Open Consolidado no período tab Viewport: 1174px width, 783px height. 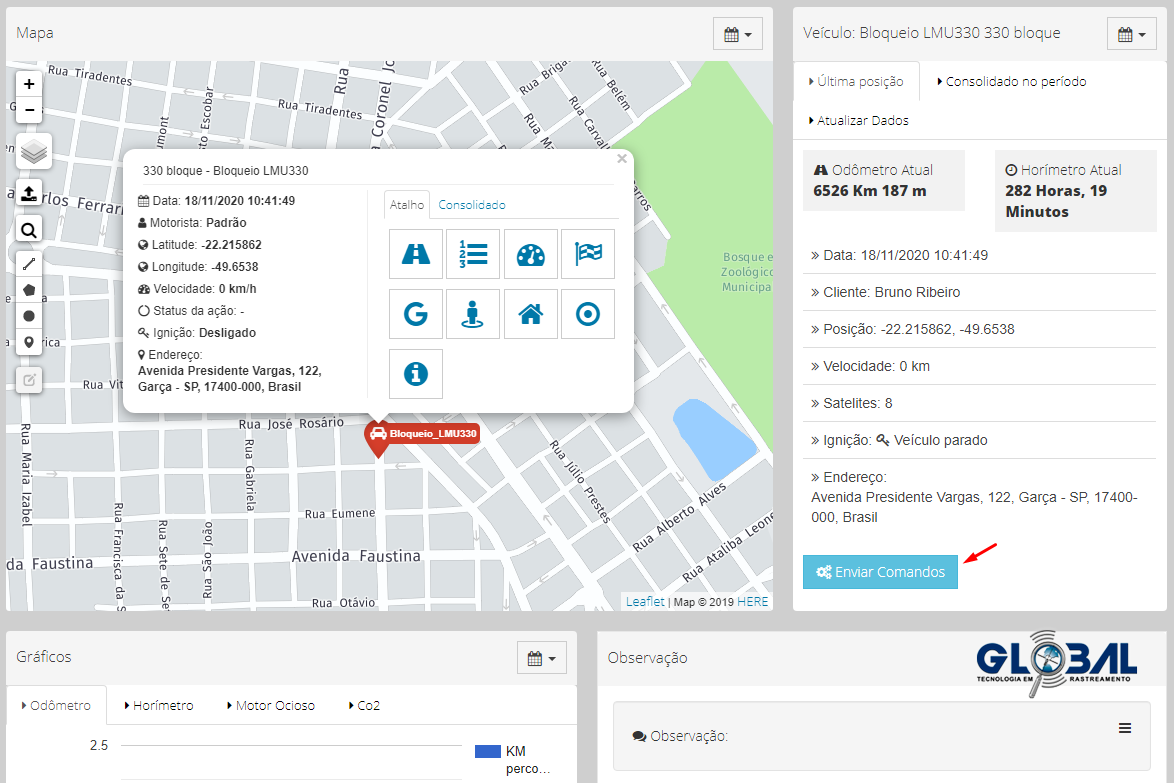[x=1011, y=82]
